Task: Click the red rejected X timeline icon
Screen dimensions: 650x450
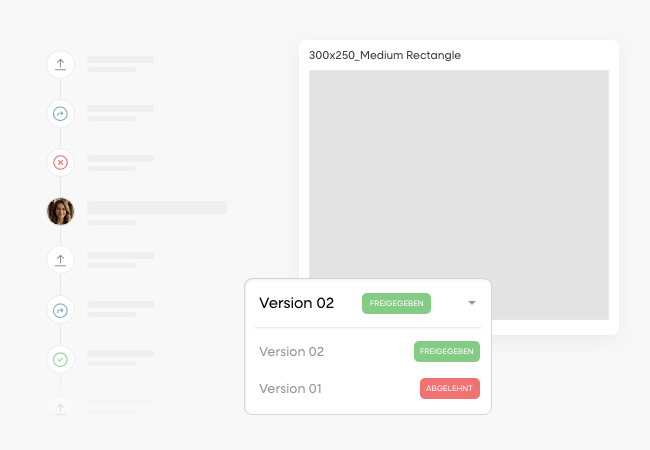Action: (x=61, y=162)
